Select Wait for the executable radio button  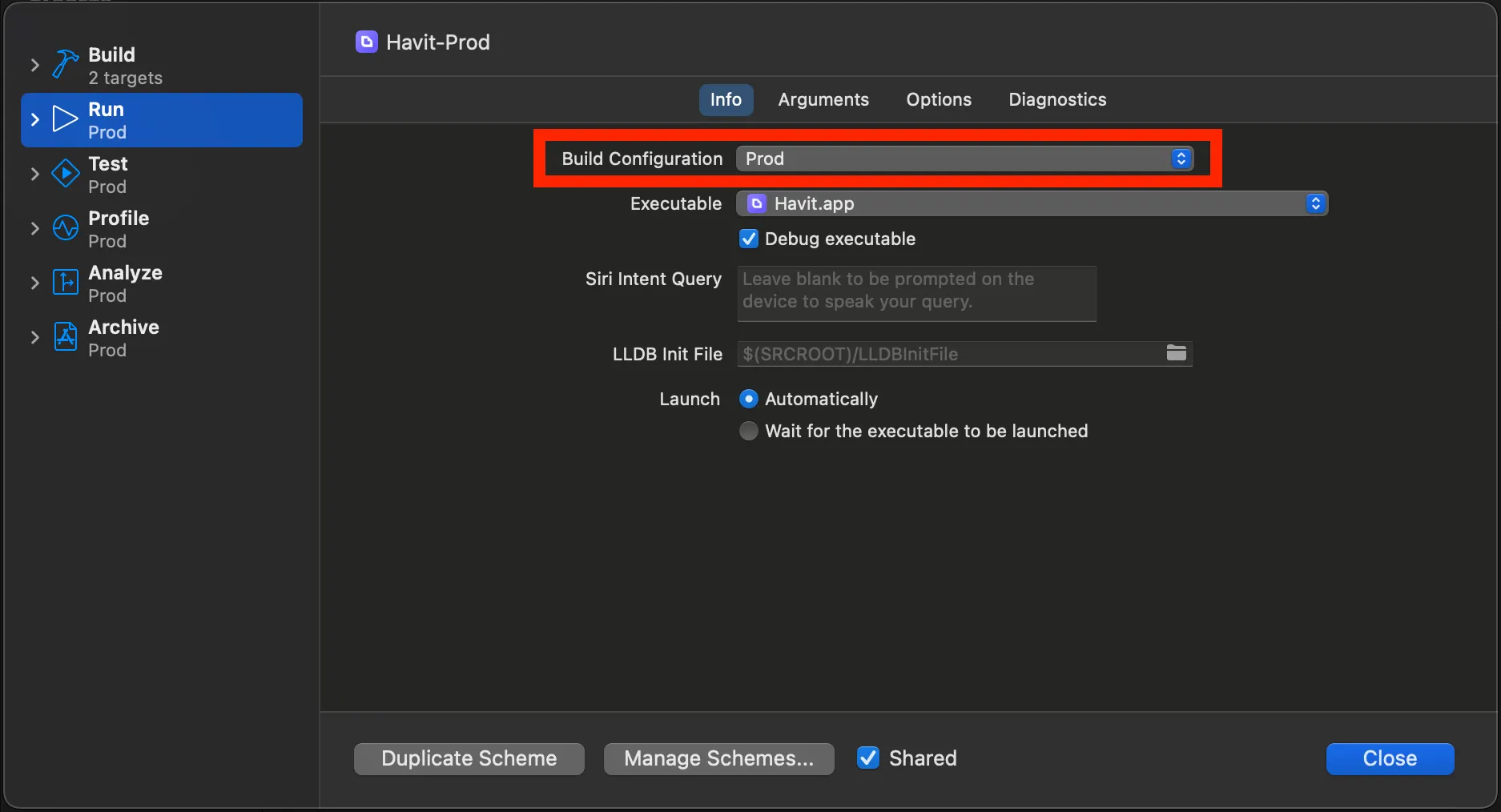(x=749, y=431)
